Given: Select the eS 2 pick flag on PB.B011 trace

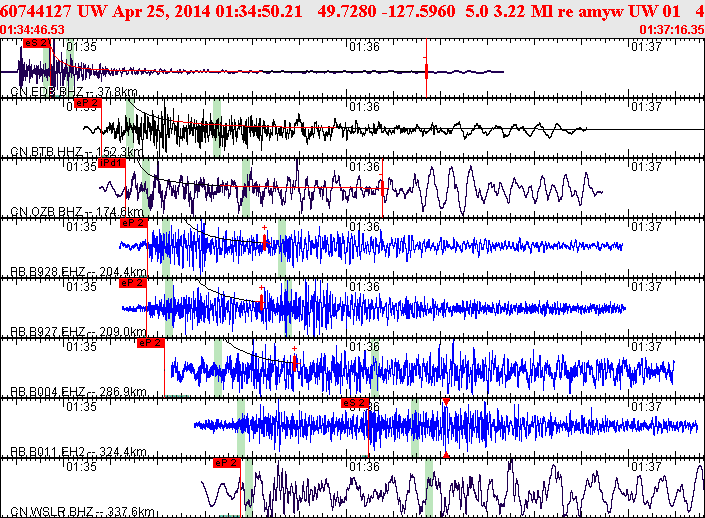Looking at the screenshot, I should 355,403.
